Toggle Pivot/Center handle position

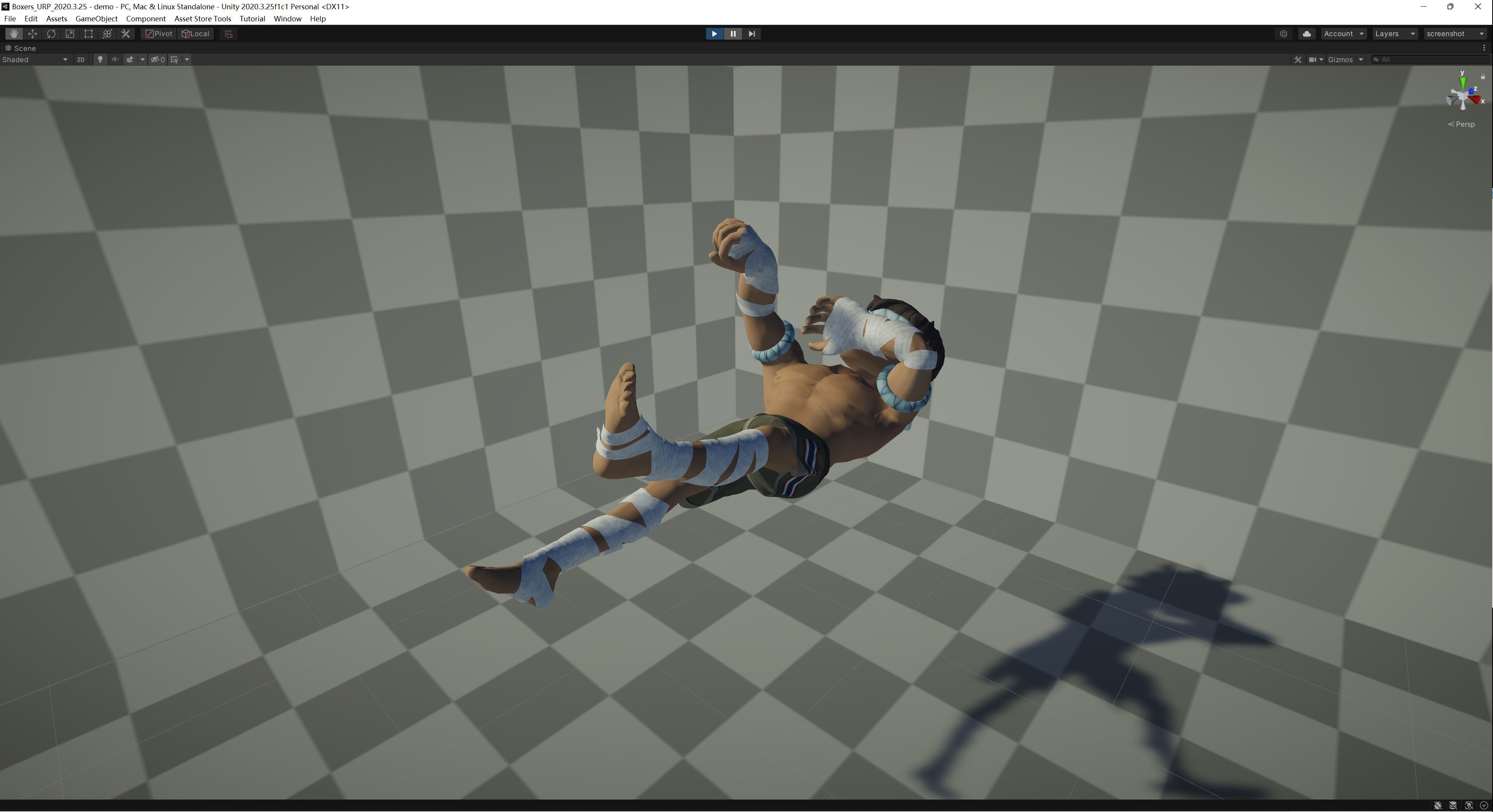coord(159,34)
